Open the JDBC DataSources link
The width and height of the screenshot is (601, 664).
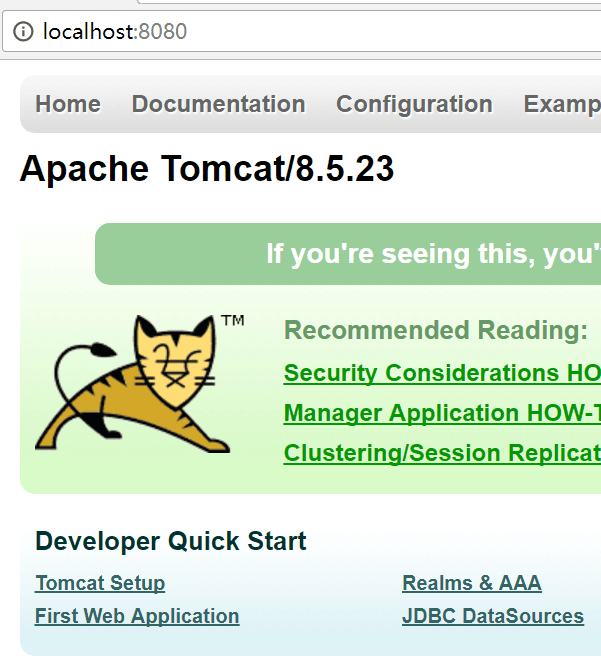[493, 616]
